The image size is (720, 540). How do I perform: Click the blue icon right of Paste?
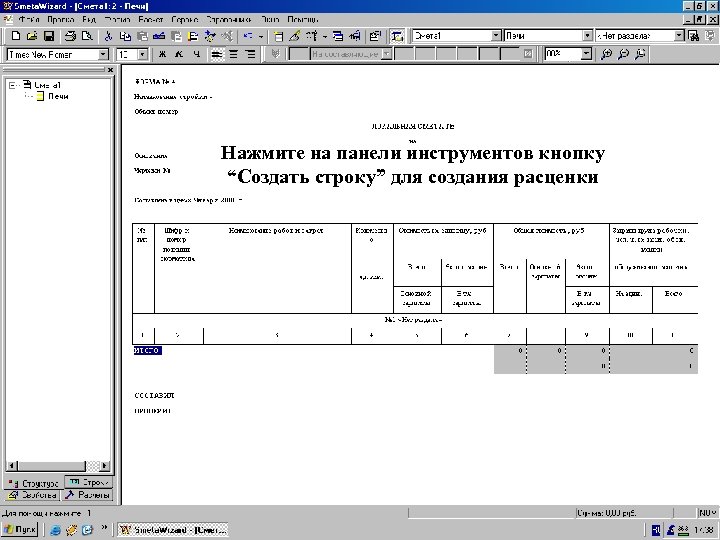(159, 36)
